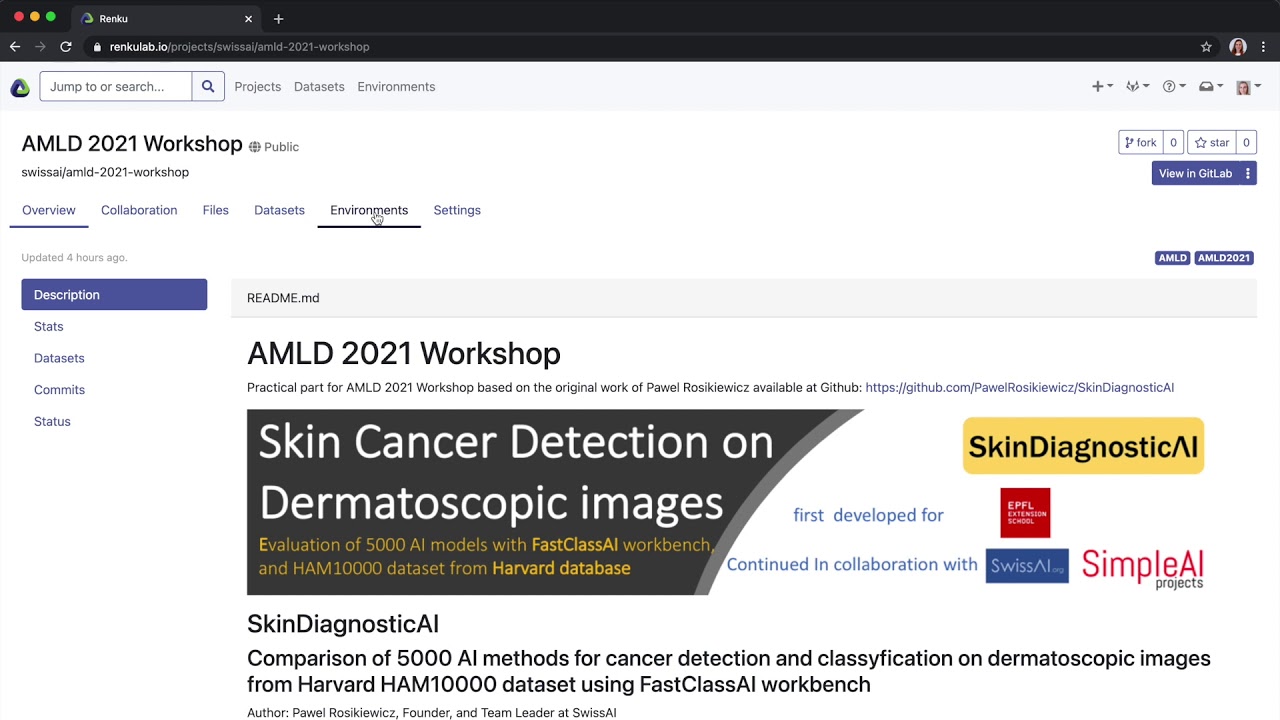Open the GitLab fox dropdown menu

[1137, 87]
